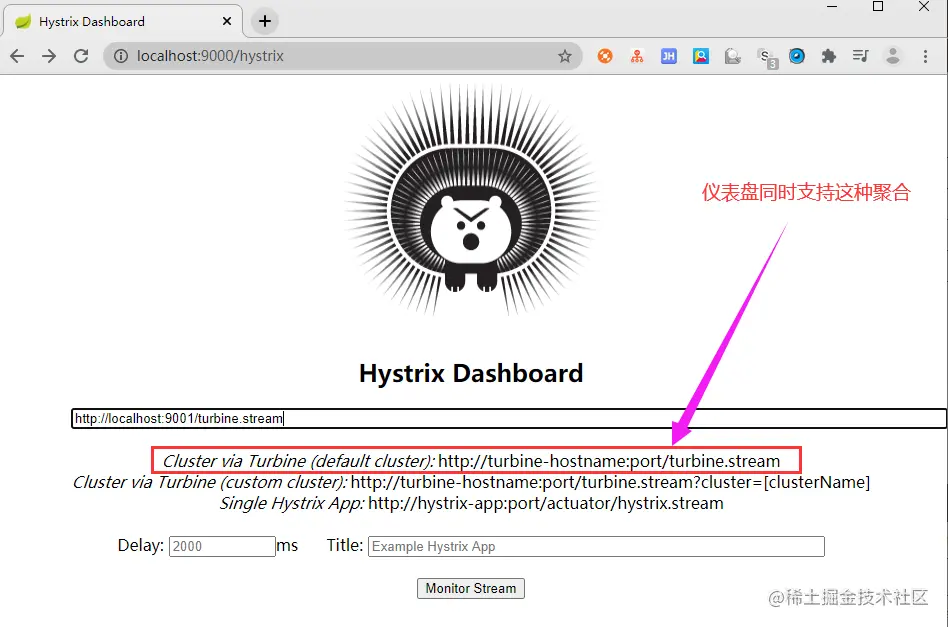Open the gray magnifier extension icon
This screenshot has width=948, height=627.
[x=733, y=56]
